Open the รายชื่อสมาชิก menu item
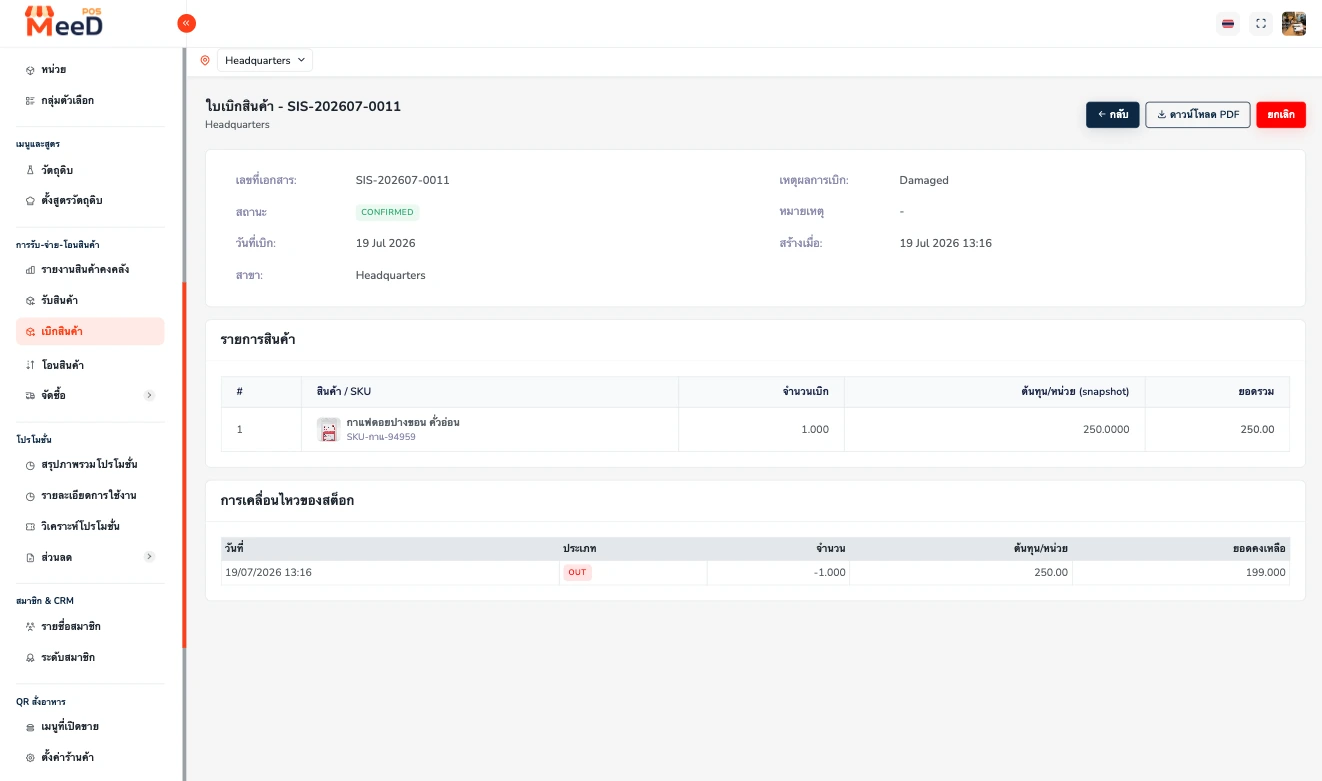 (90, 626)
